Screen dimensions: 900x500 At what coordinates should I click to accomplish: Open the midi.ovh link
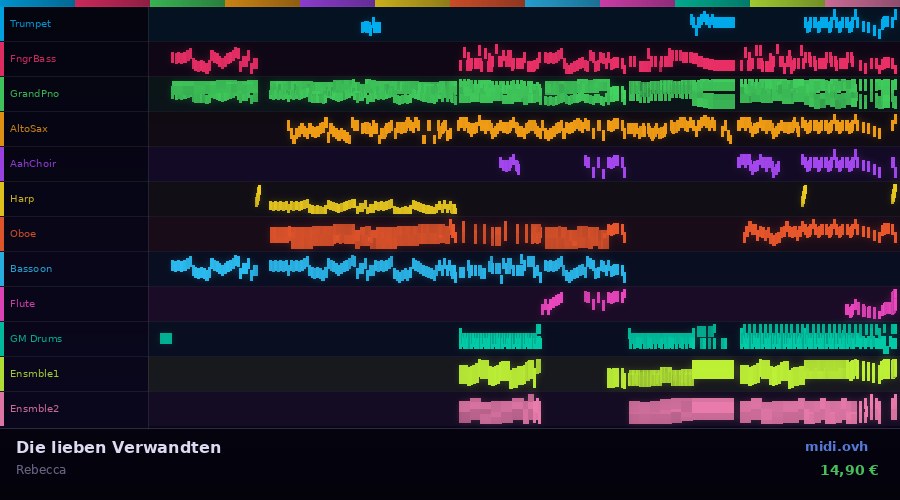[836, 447]
